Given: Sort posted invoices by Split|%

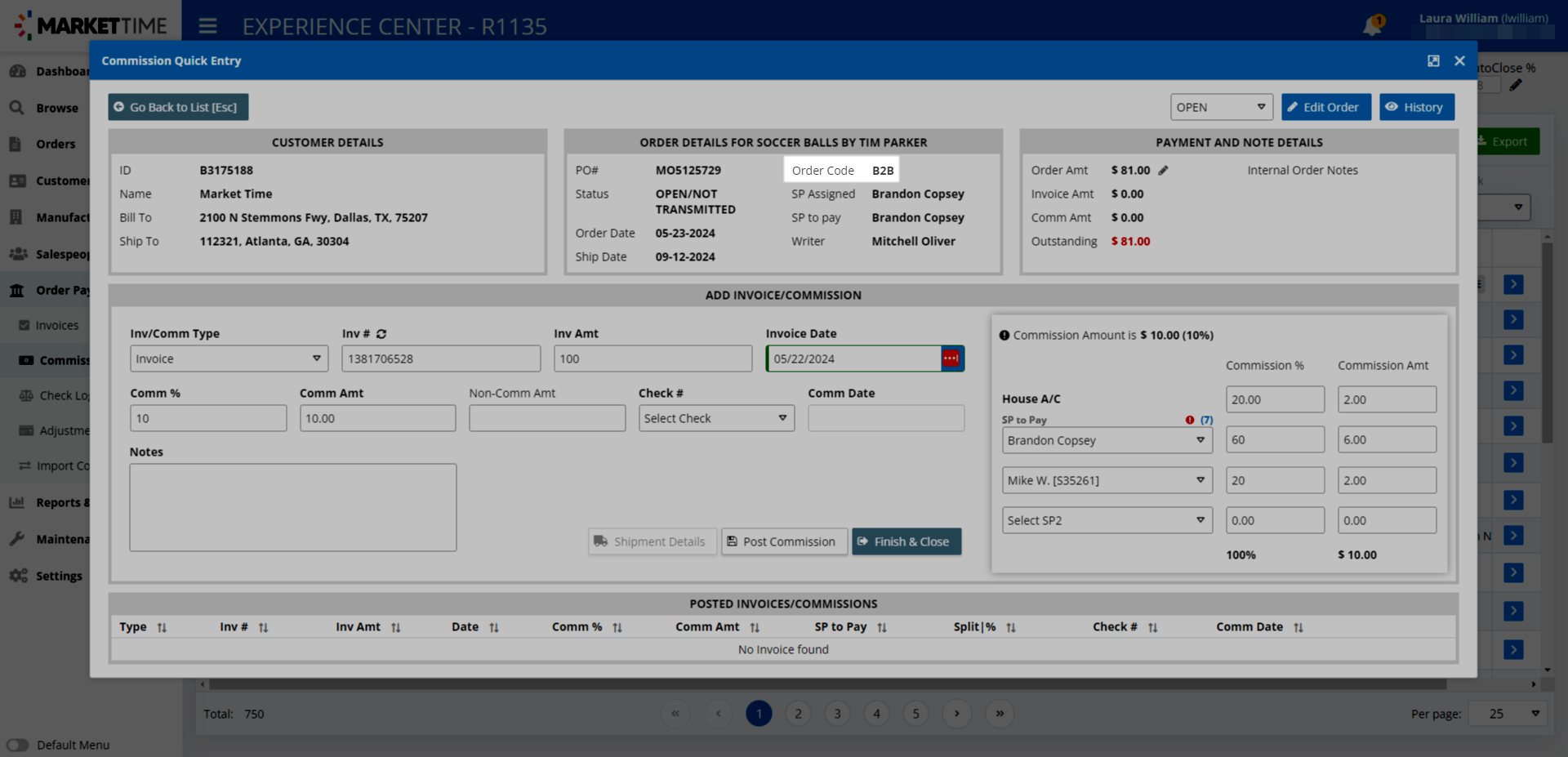Looking at the screenshot, I should (1011, 627).
